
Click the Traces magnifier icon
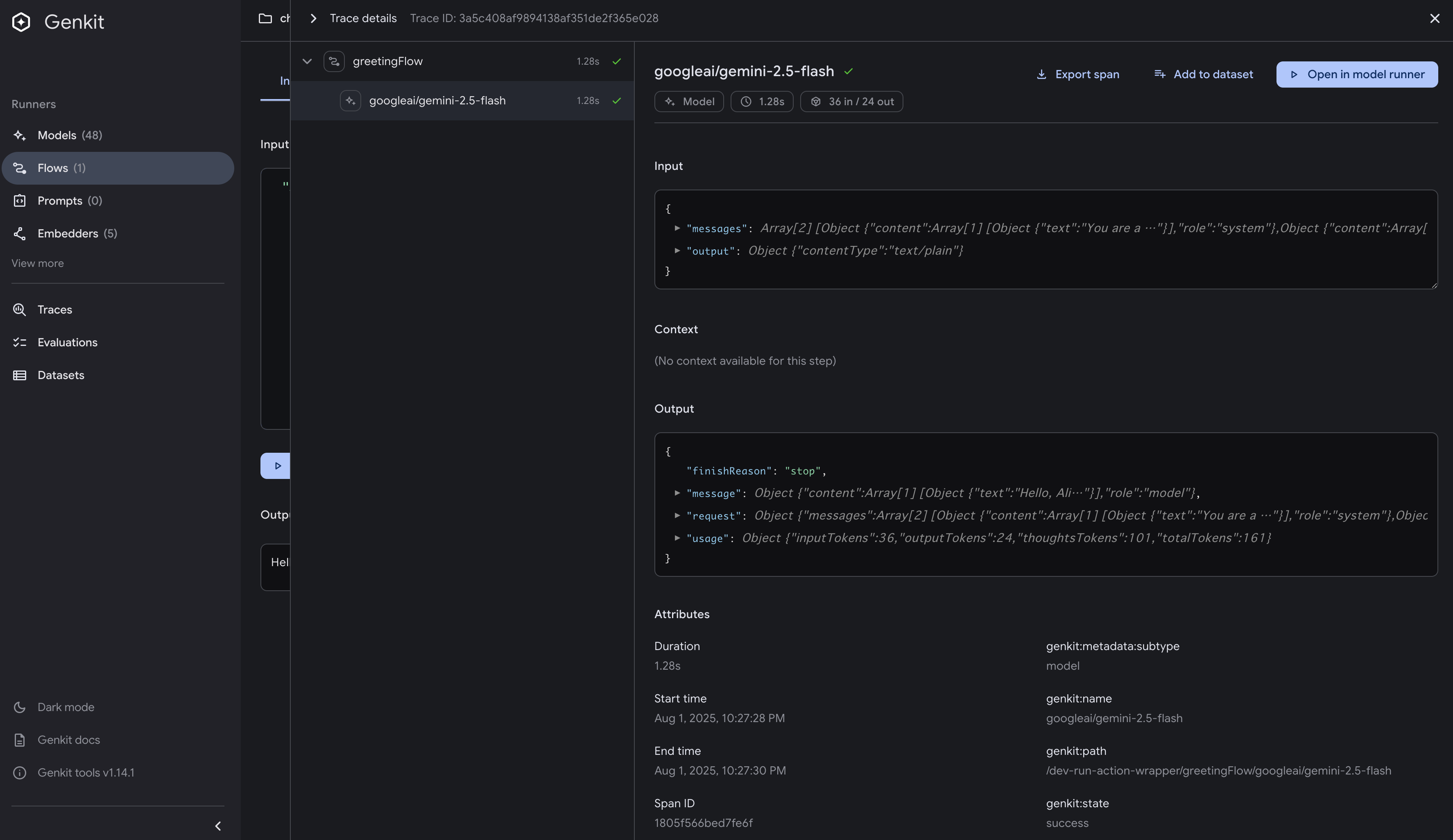point(20,309)
